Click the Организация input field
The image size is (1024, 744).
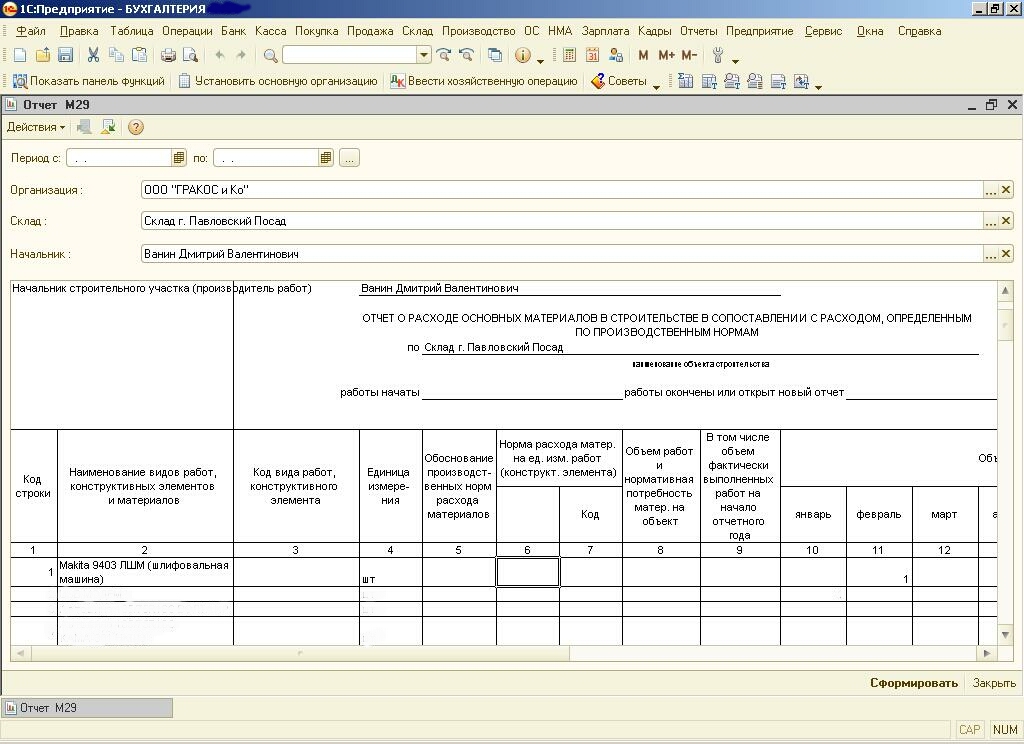pyautogui.click(x=562, y=190)
